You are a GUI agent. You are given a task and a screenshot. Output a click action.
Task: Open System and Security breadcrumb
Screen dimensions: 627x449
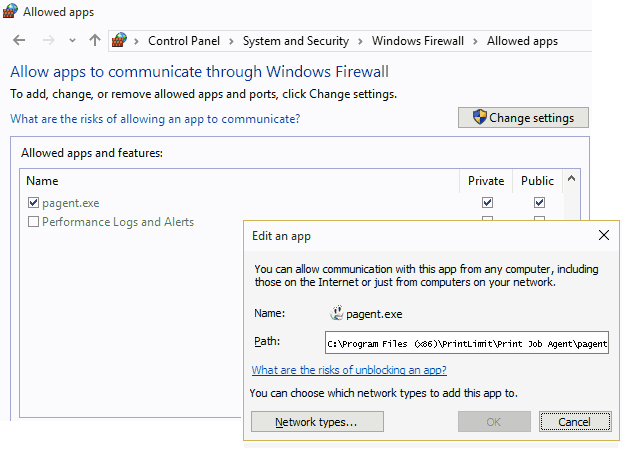[x=296, y=41]
